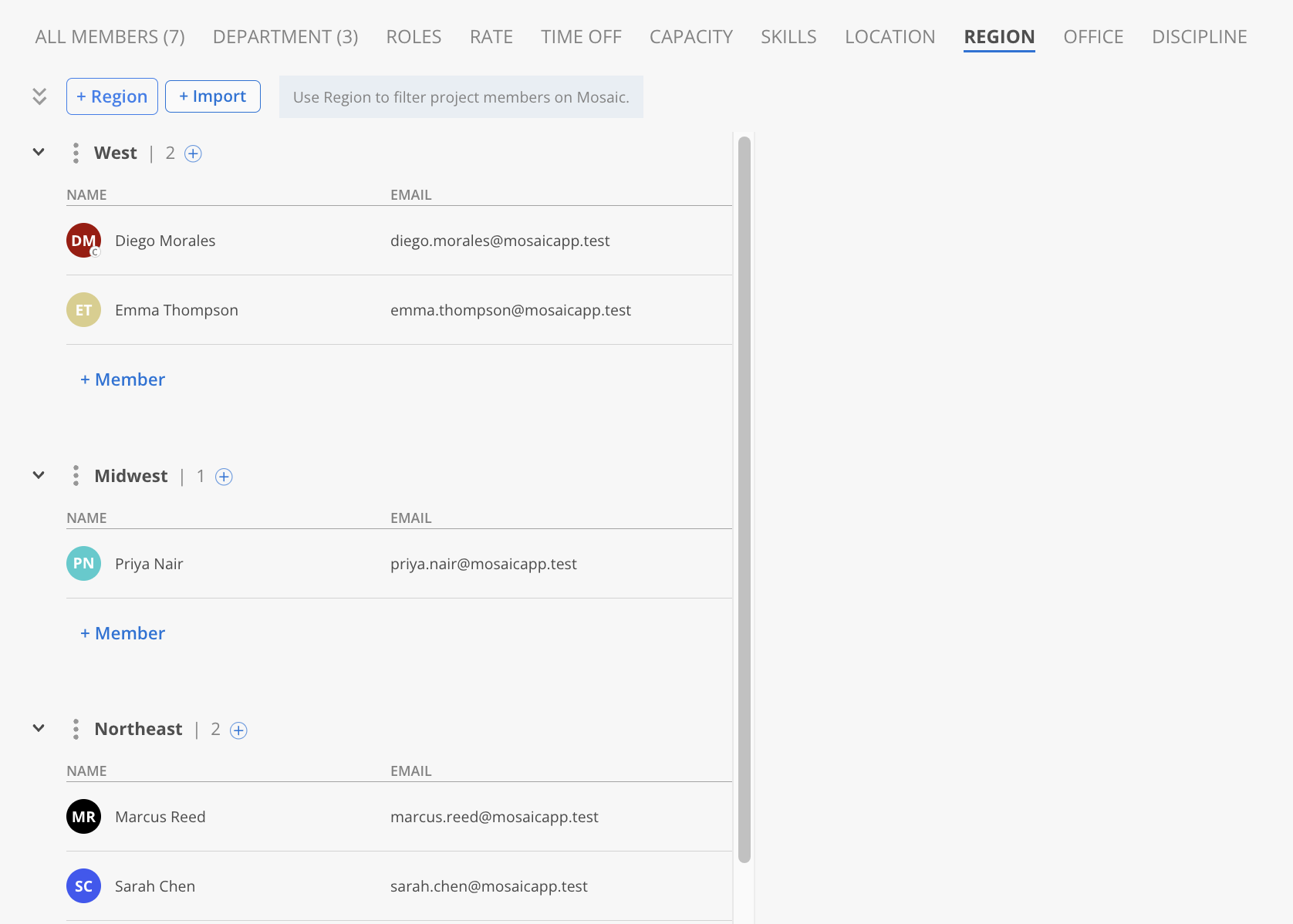This screenshot has width=1293, height=924.
Task: Go to the Roles tab
Action: 414,37
